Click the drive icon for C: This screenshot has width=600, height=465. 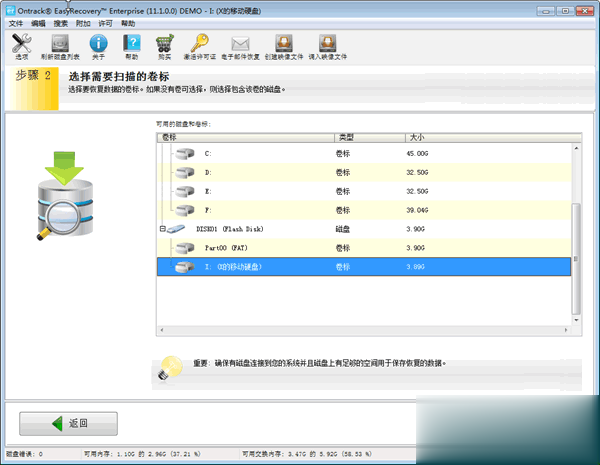[x=185, y=153]
